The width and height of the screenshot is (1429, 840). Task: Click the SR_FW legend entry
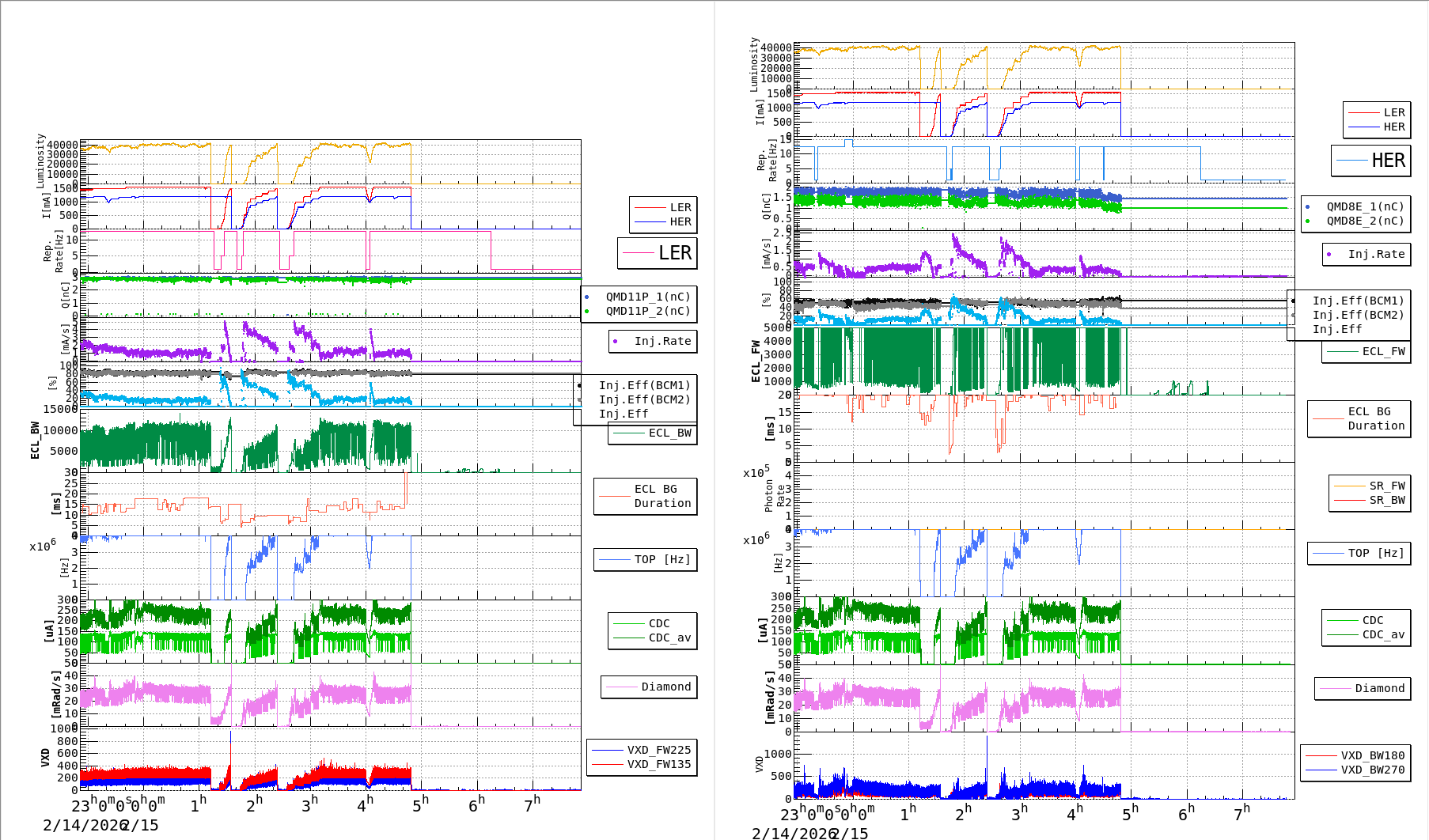click(x=1386, y=486)
